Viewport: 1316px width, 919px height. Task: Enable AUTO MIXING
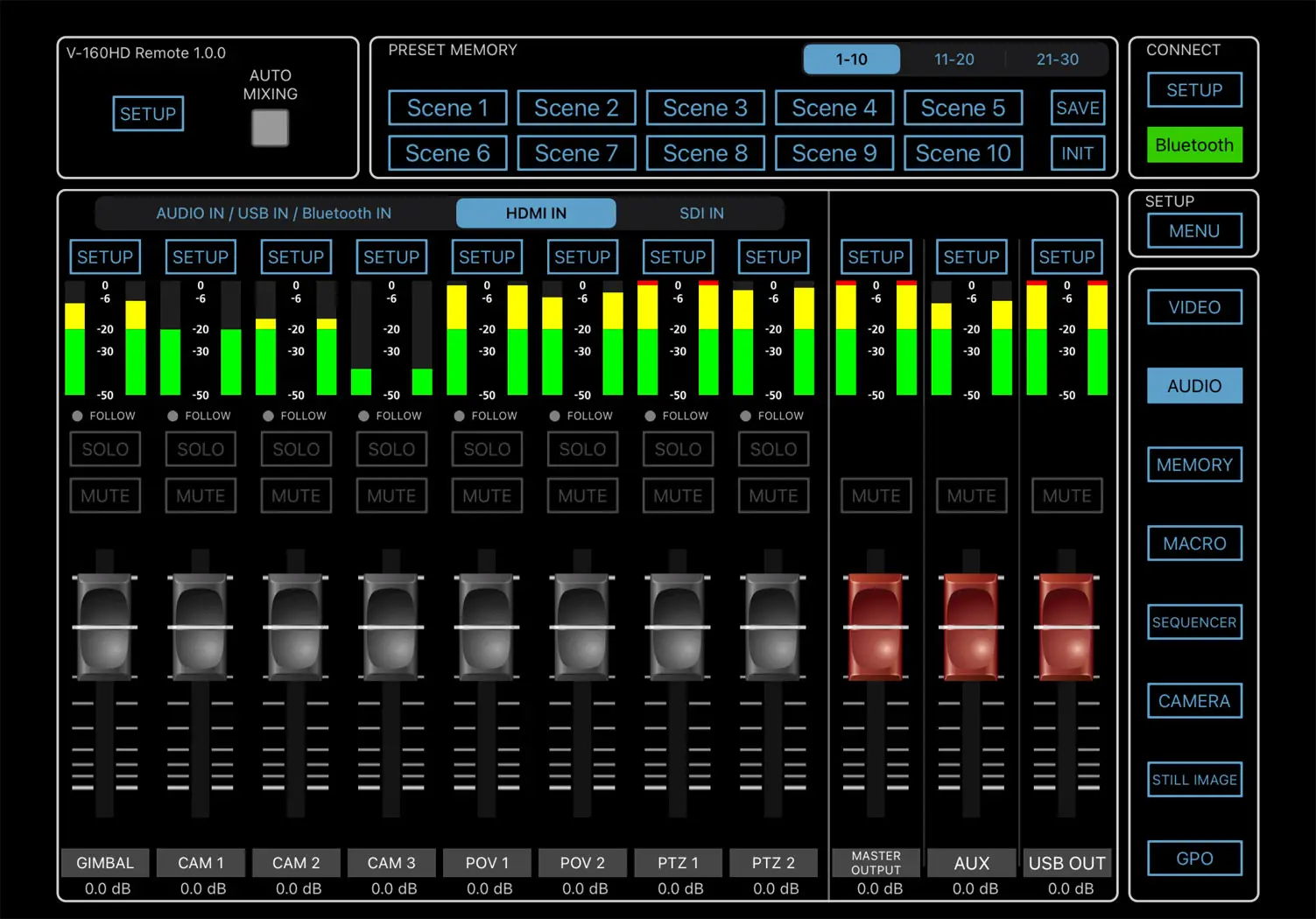tap(270, 128)
